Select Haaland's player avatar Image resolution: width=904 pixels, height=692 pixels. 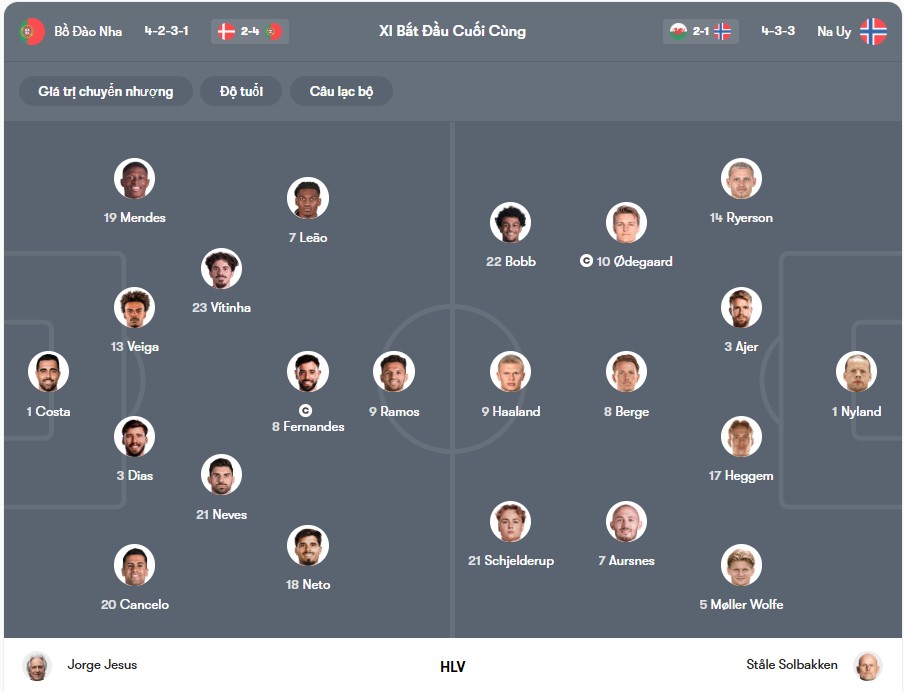(510, 372)
